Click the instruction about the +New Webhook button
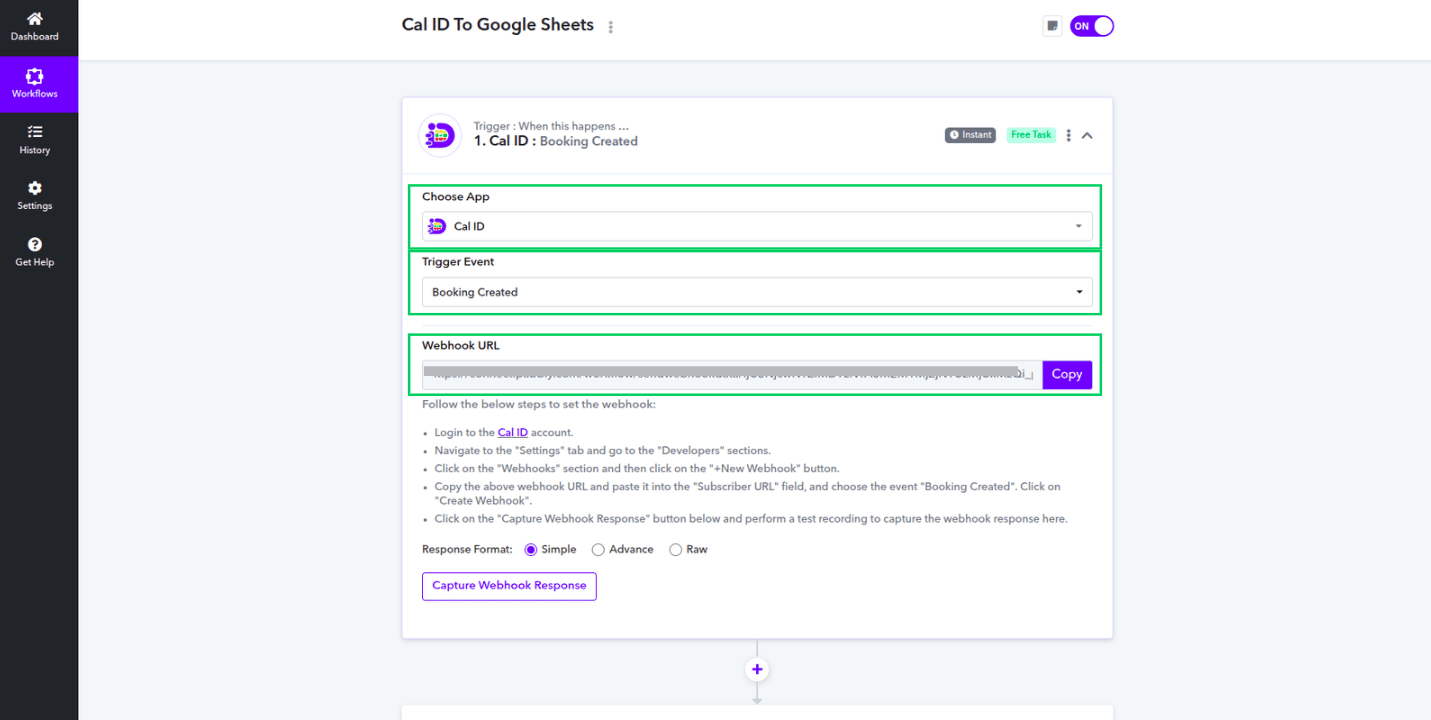 (x=637, y=468)
